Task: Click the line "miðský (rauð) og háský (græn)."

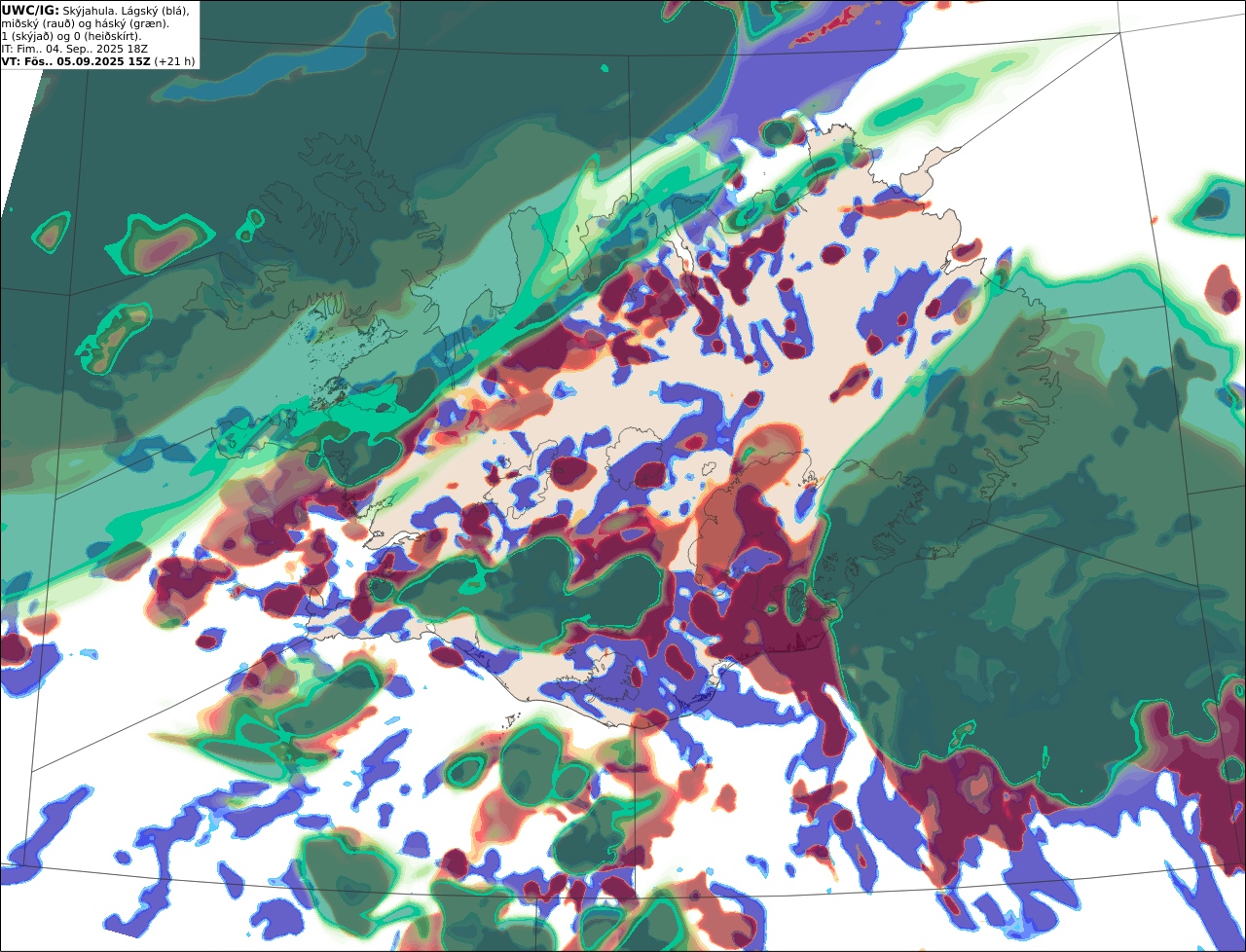Action: click(x=86, y=22)
